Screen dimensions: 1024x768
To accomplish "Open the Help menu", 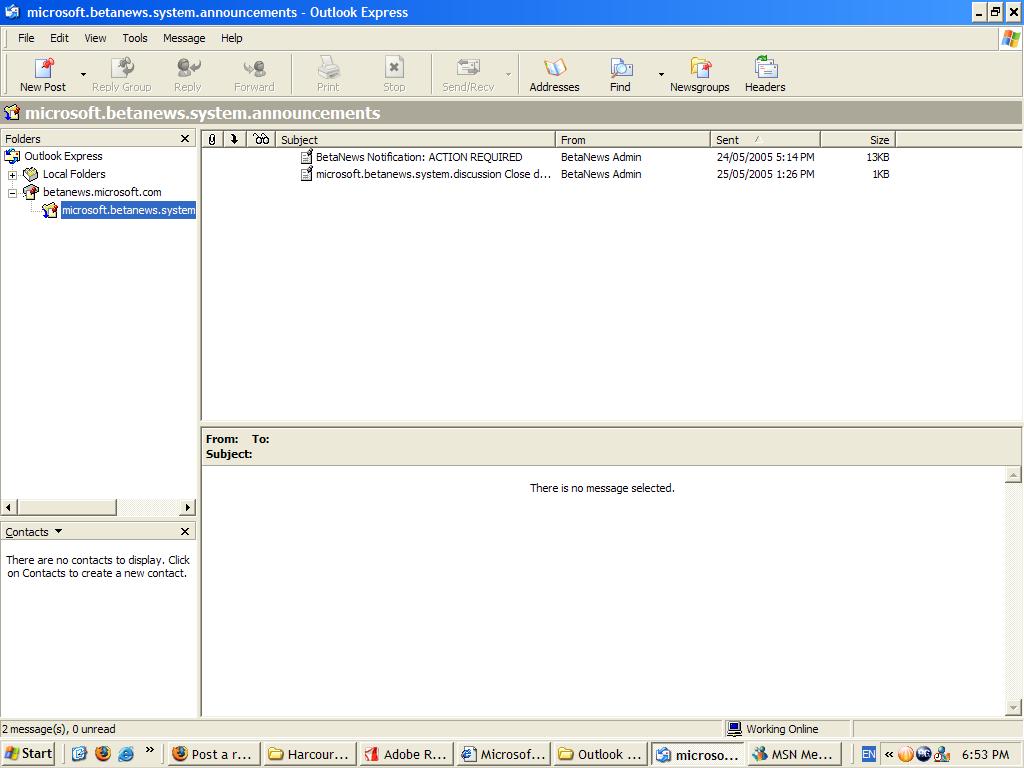I will (232, 38).
